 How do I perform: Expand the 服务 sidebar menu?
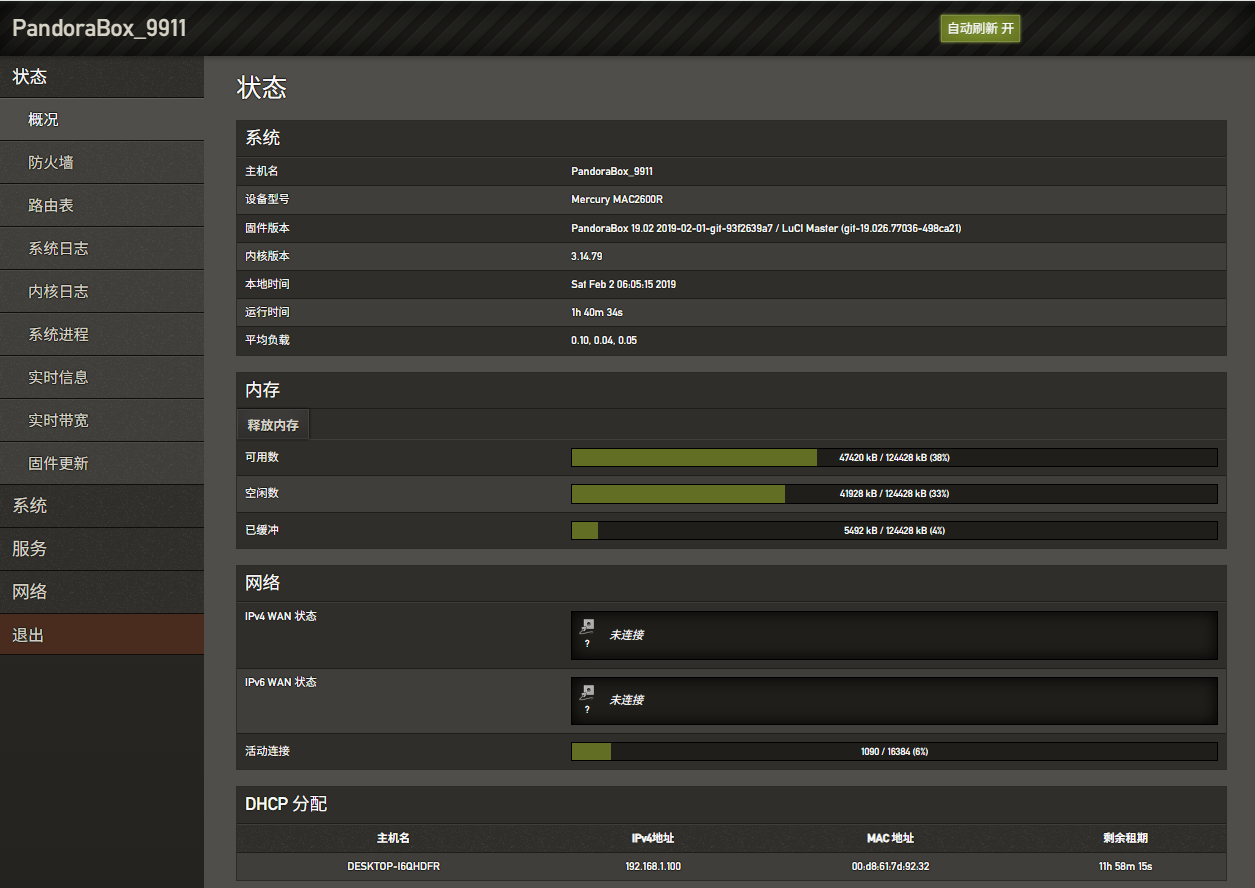[x=102, y=549]
